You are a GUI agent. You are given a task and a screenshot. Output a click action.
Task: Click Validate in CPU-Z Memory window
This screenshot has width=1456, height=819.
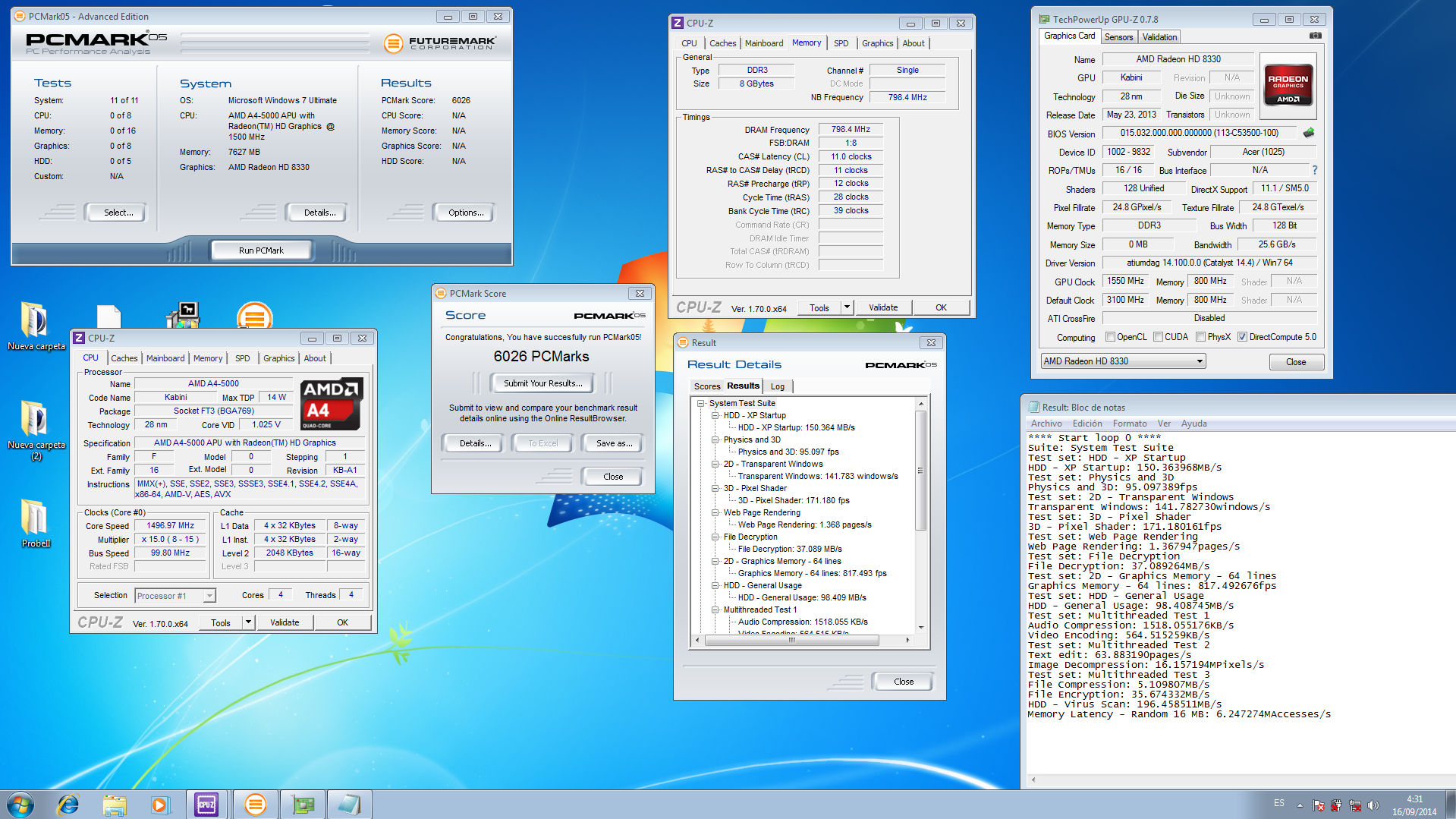(x=883, y=307)
